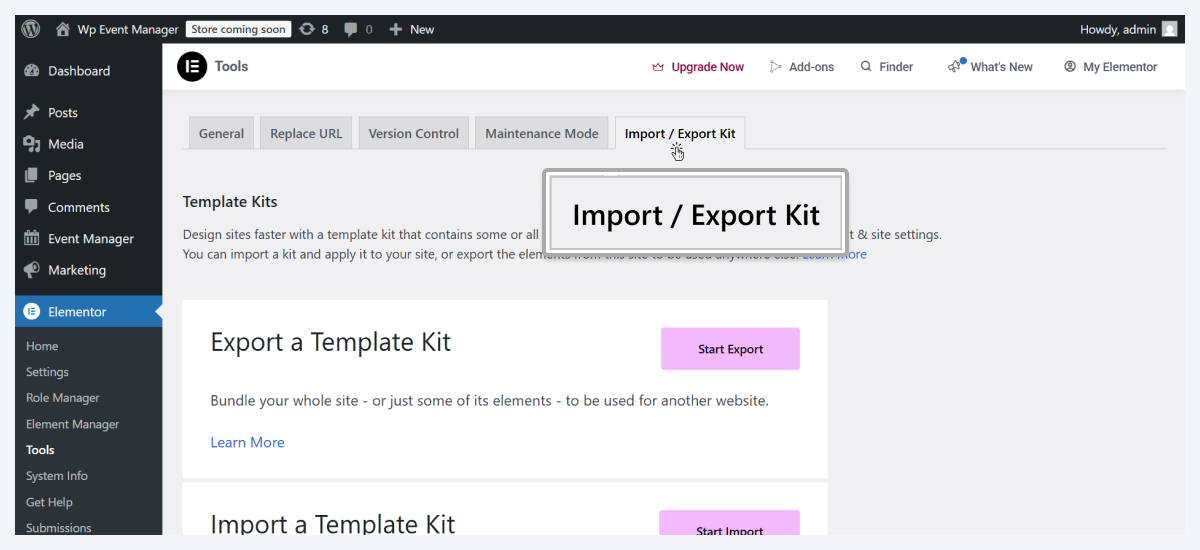
Task: Click the My Elementor account icon
Action: (1070, 67)
